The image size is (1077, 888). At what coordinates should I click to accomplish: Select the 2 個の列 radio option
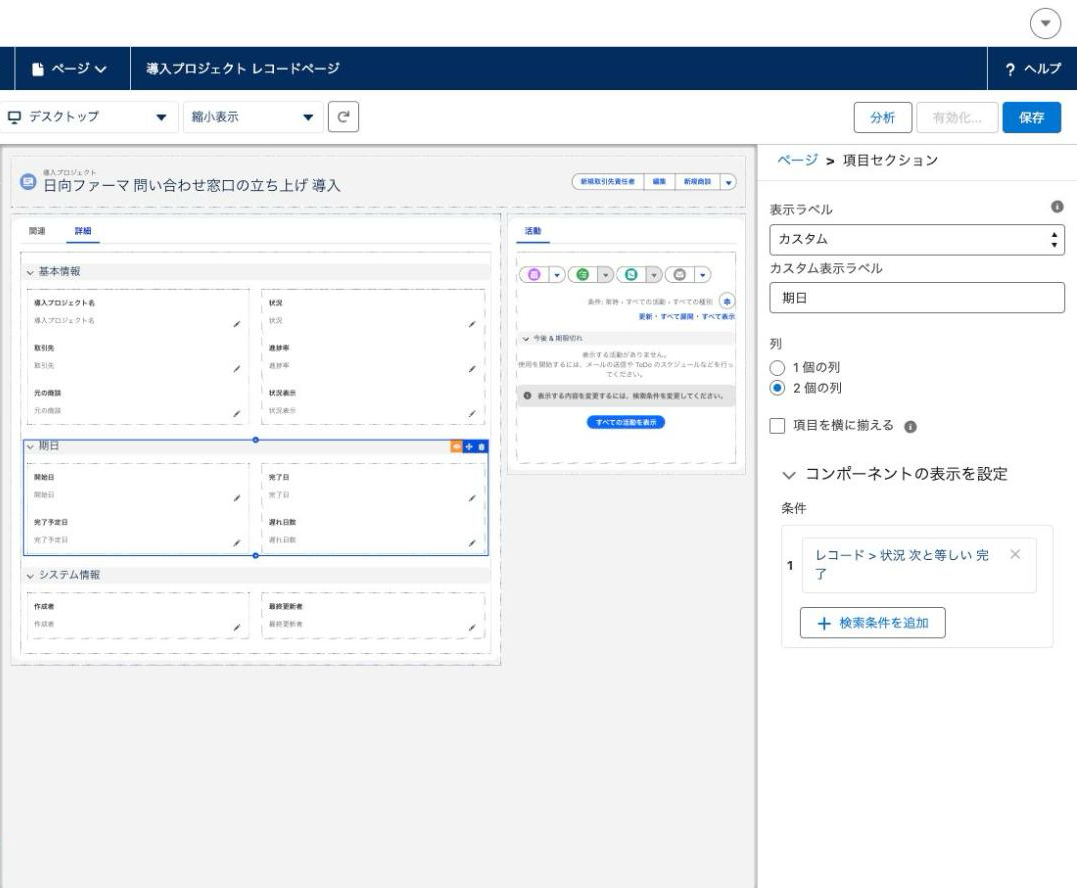(x=777, y=388)
